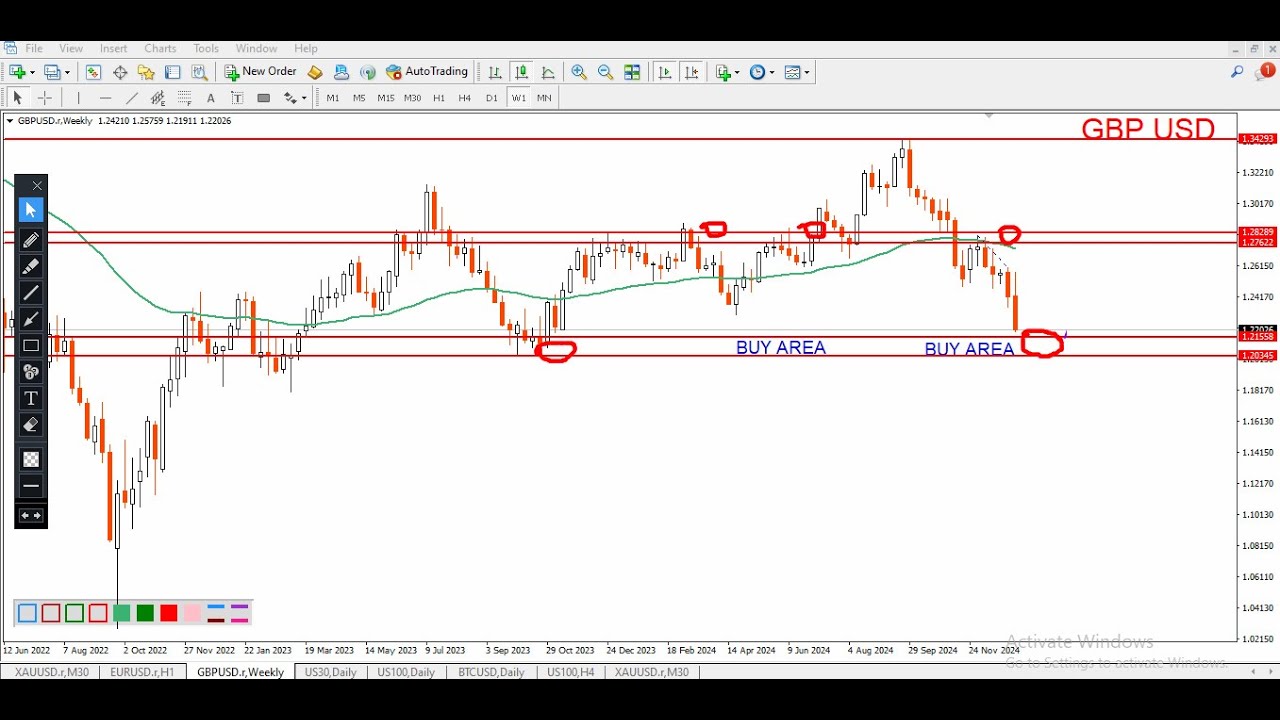The height and width of the screenshot is (720, 1280).
Task: Select the pencil tool in annotation toolbar
Action: coord(31,240)
